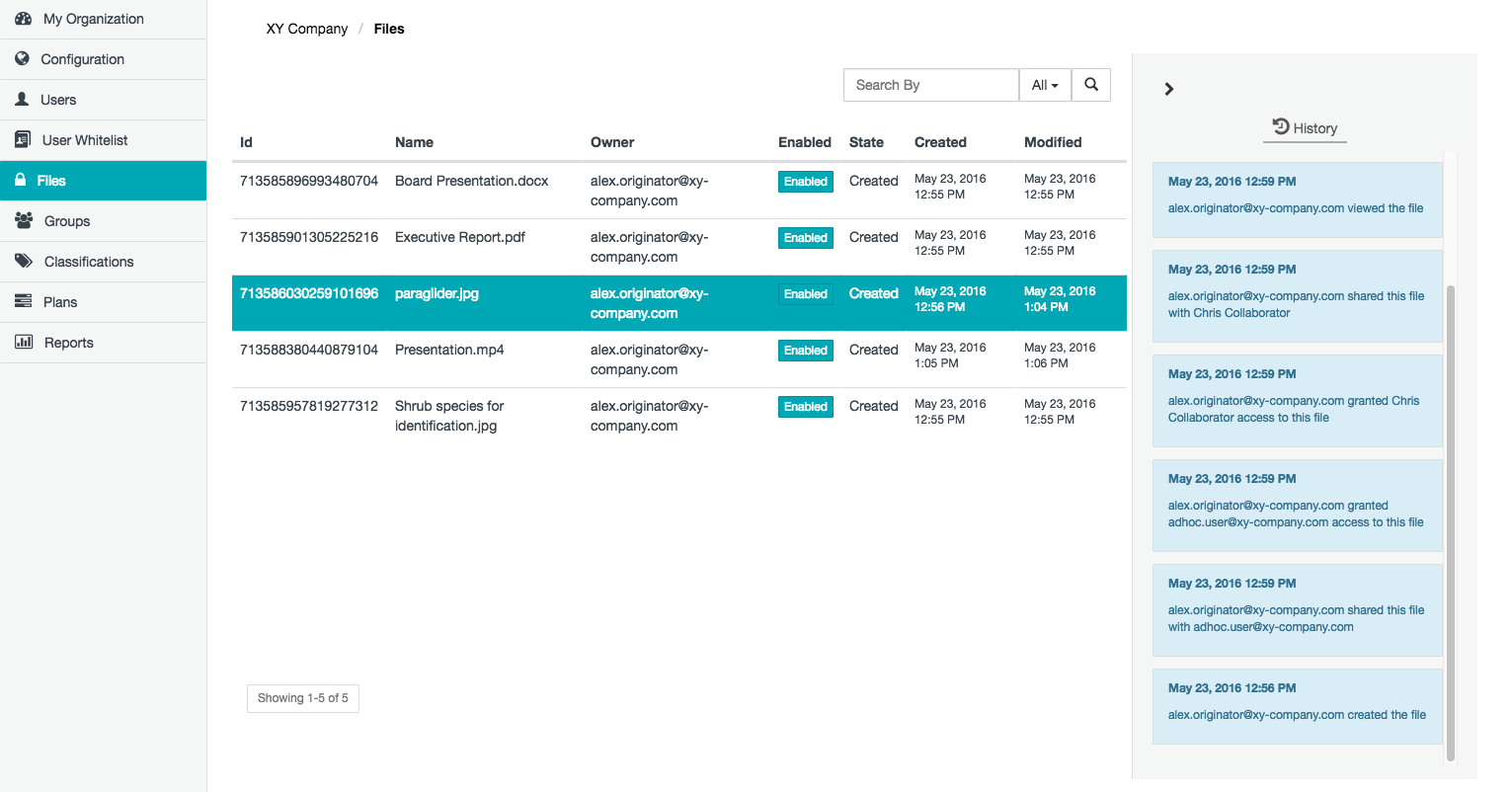
Task: Open the History tab
Action: pos(1305,128)
